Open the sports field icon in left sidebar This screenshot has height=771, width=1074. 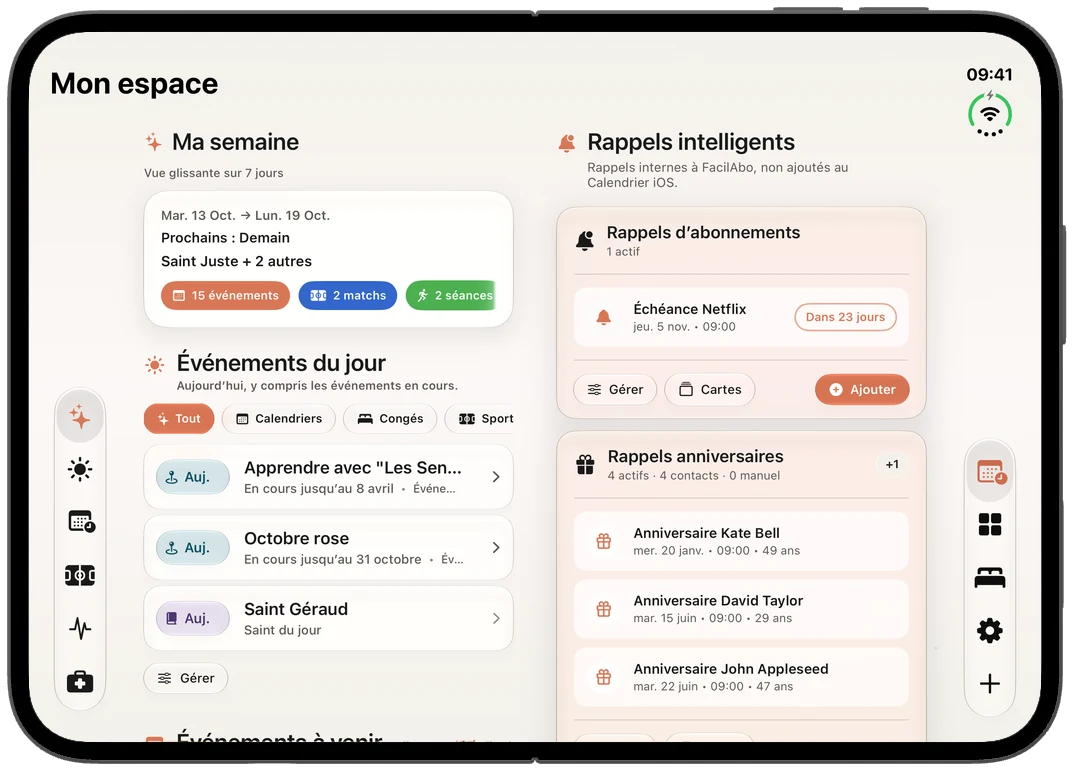(x=80, y=575)
